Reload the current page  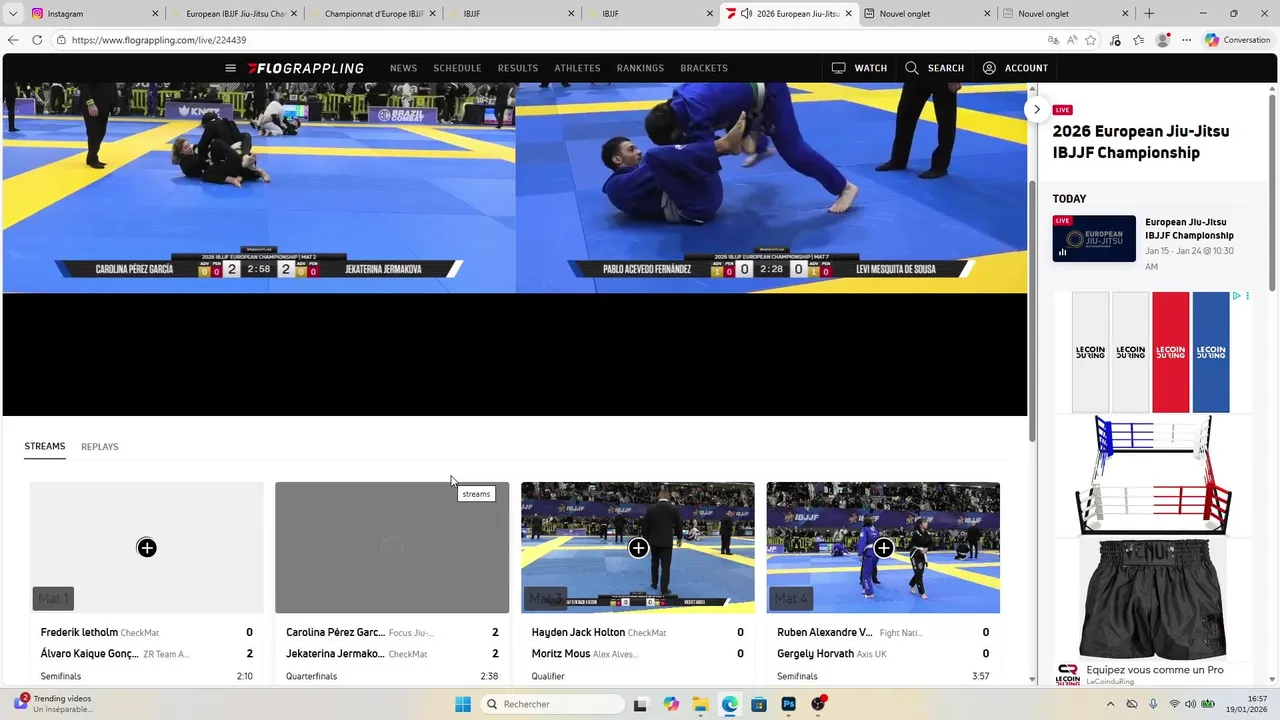pos(37,40)
